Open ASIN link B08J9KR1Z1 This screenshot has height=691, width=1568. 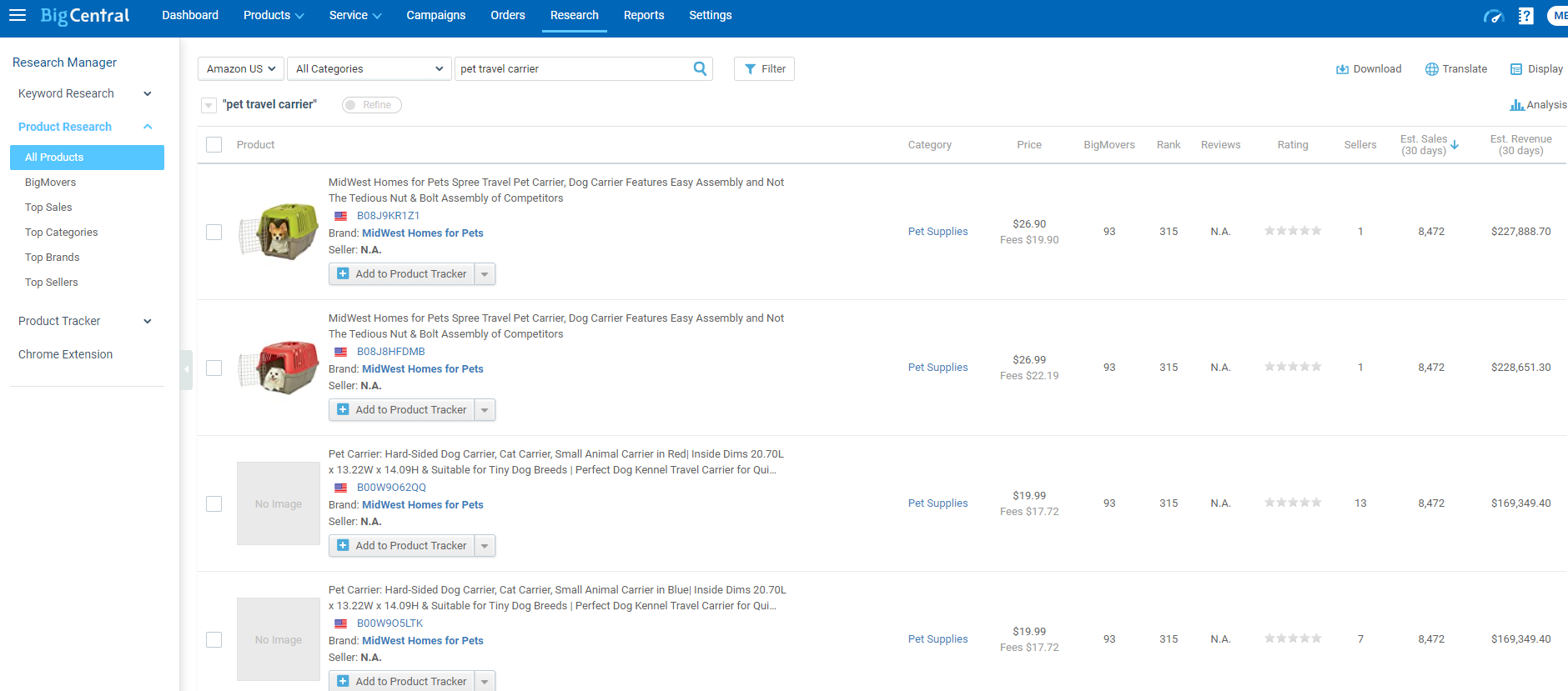pyautogui.click(x=388, y=216)
